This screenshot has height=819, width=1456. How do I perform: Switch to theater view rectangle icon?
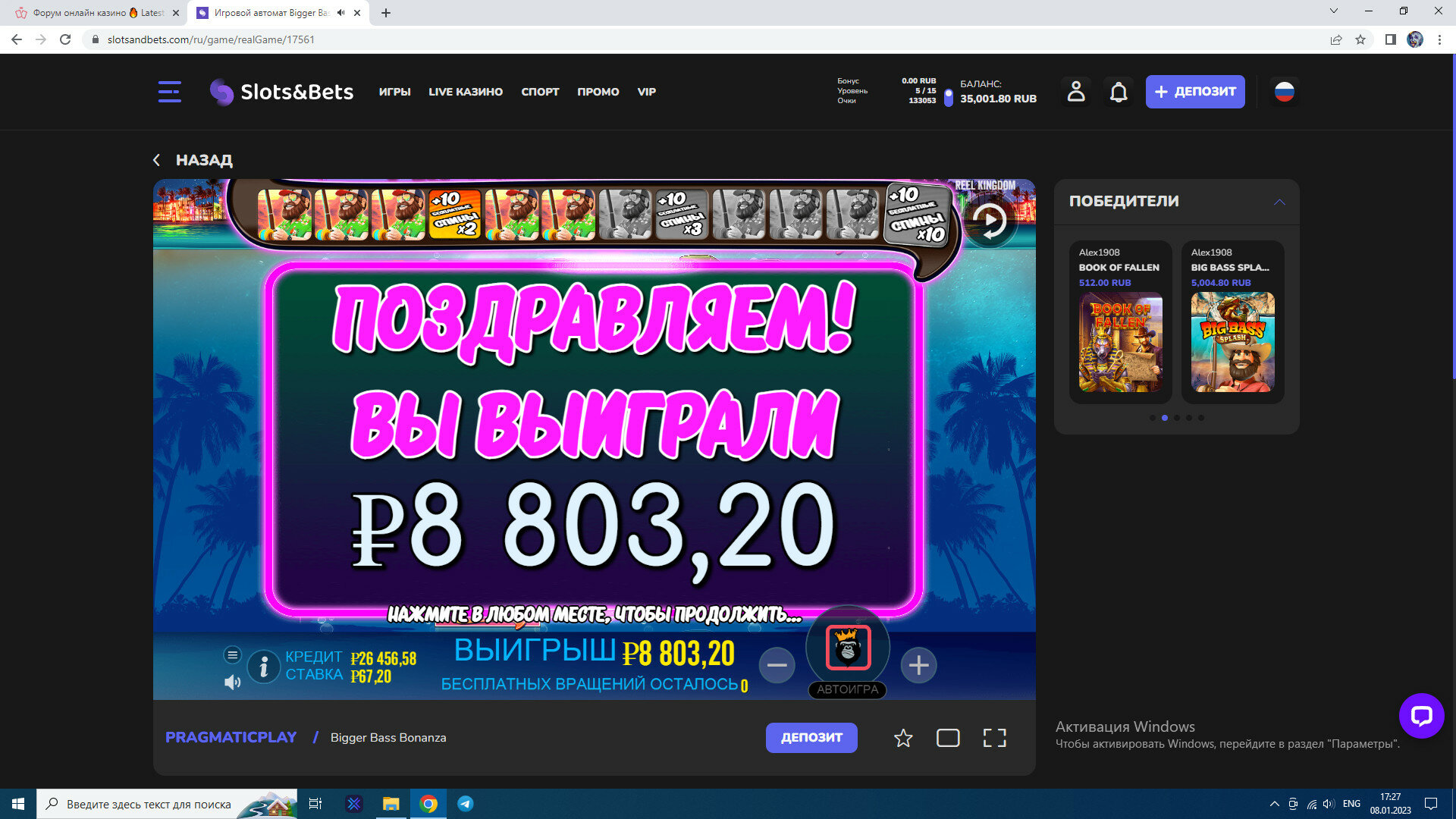pyautogui.click(x=948, y=738)
